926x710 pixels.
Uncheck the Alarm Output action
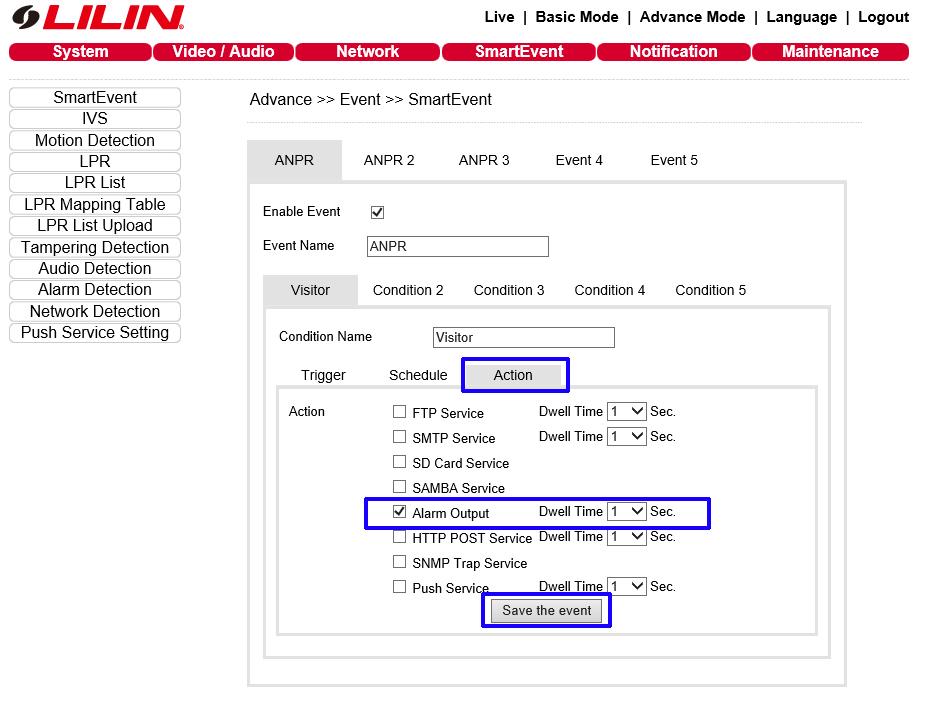click(x=400, y=512)
